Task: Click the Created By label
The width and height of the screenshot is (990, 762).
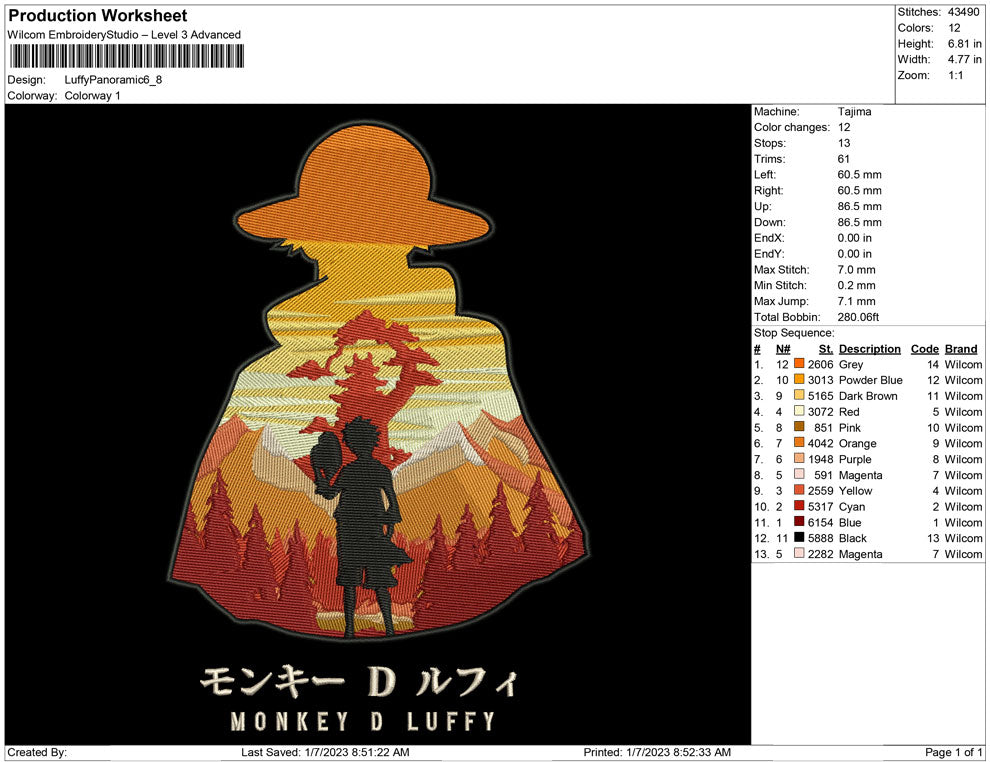Action: tap(37, 752)
